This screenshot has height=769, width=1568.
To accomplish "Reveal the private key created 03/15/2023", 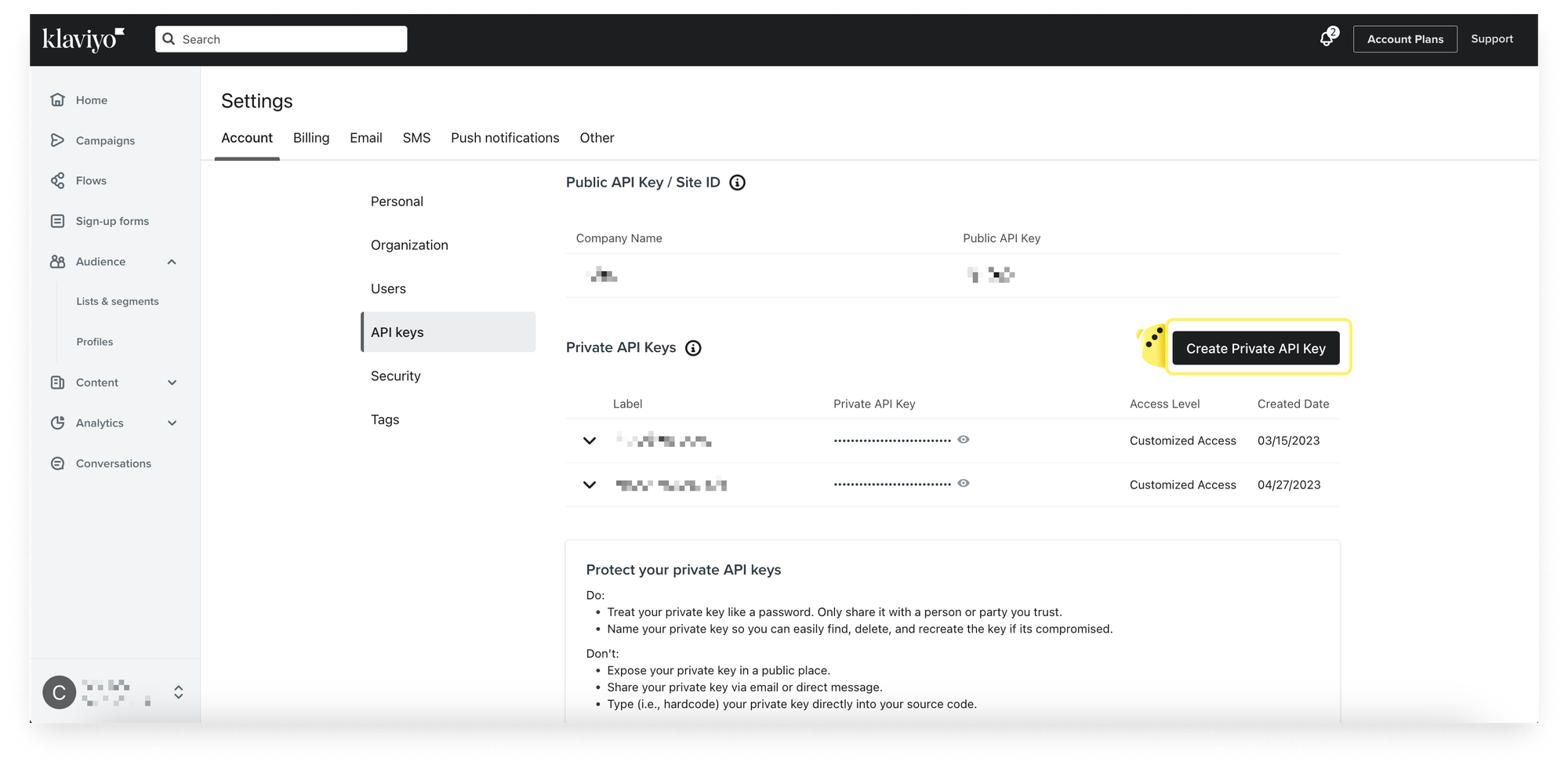I will [964, 440].
